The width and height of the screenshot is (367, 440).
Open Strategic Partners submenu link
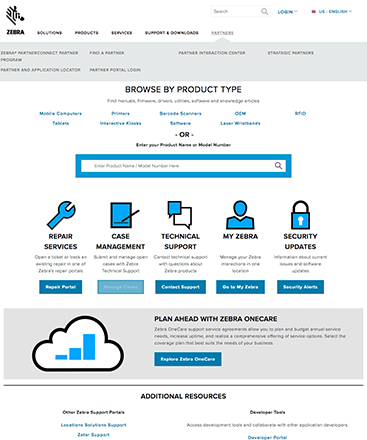tap(290, 53)
